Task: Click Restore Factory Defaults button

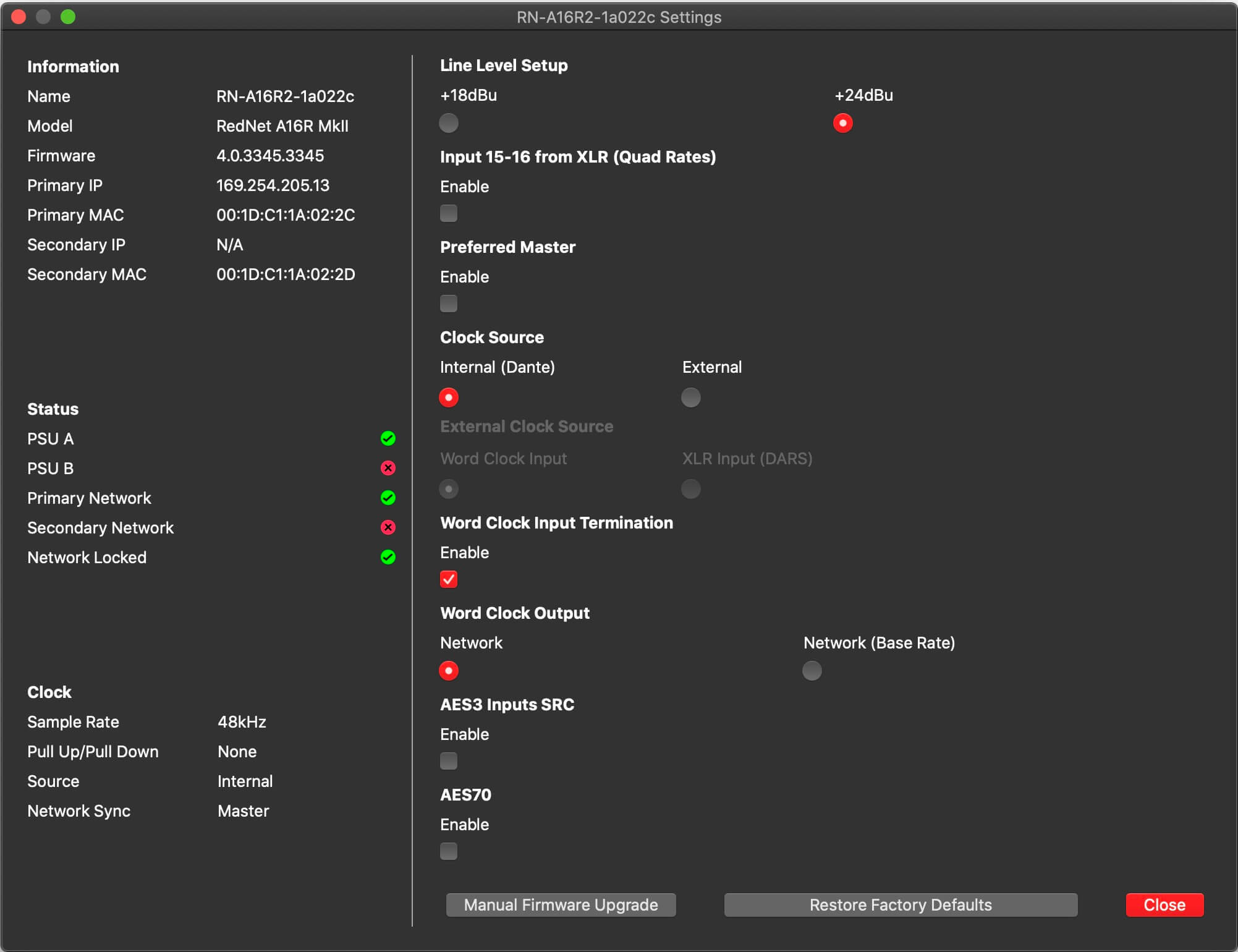Action: click(901, 905)
